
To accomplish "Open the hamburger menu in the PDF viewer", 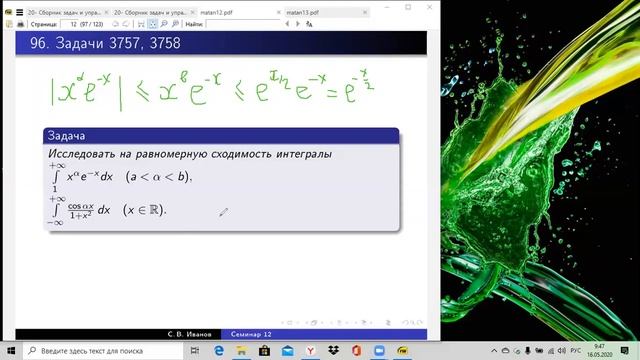I will [19, 12].
